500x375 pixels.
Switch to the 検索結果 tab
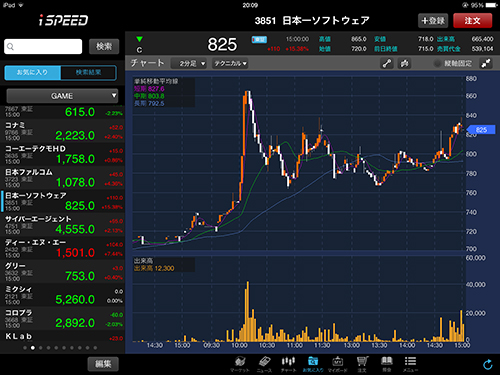coord(88,72)
